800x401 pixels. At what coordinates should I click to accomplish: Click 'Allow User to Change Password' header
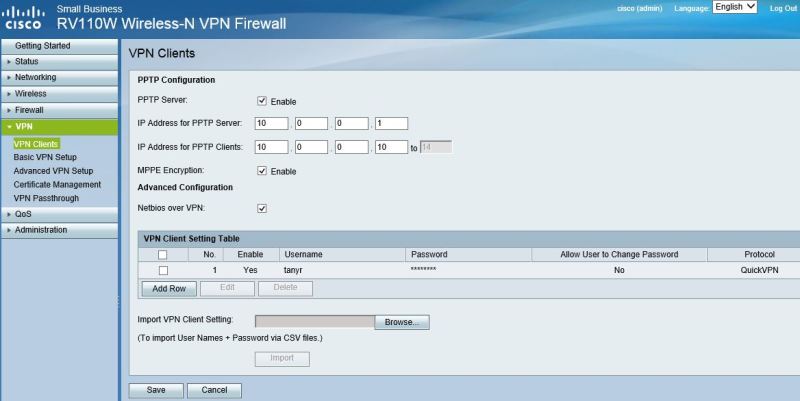coord(619,255)
